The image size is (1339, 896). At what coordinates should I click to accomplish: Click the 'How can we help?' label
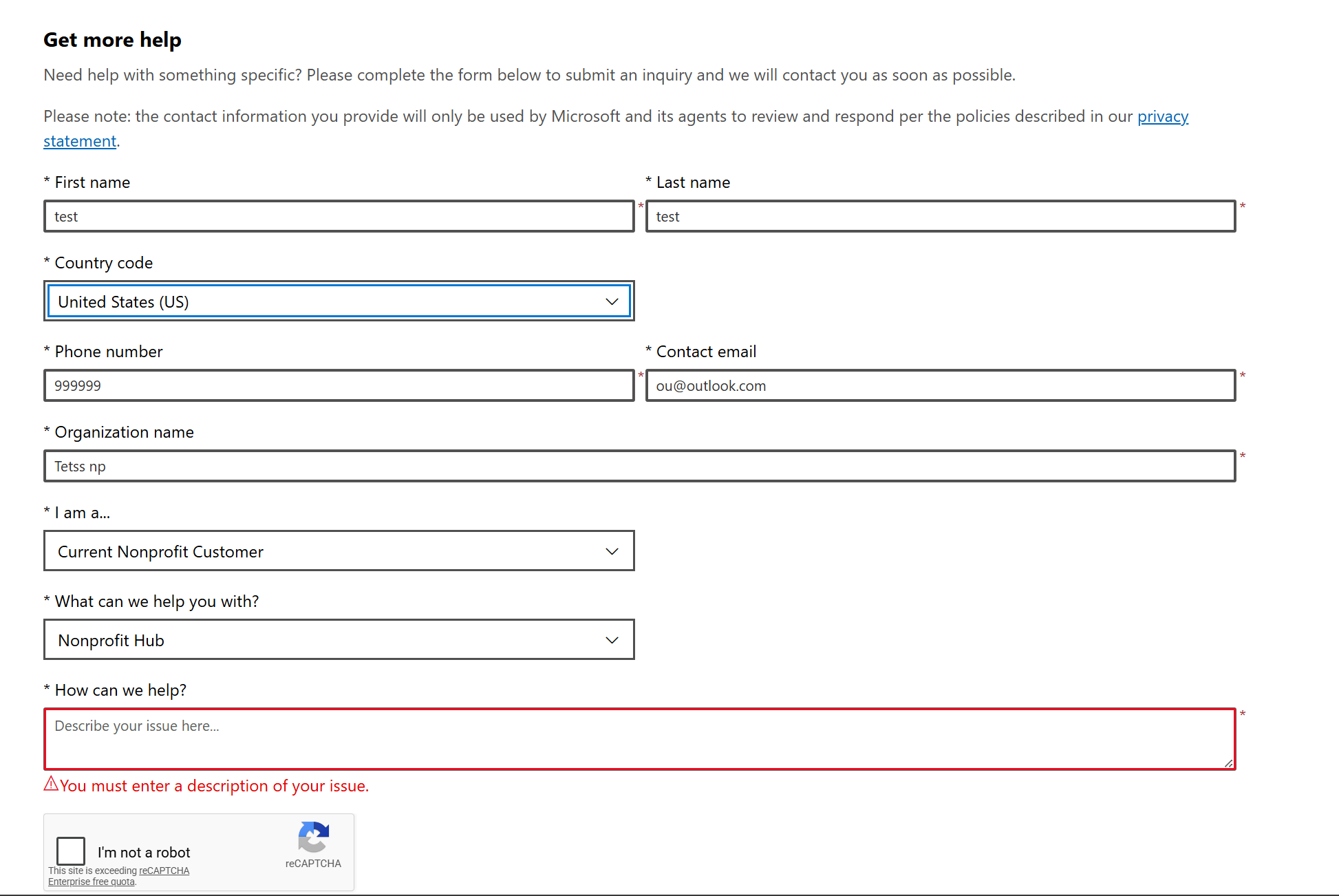coord(120,690)
